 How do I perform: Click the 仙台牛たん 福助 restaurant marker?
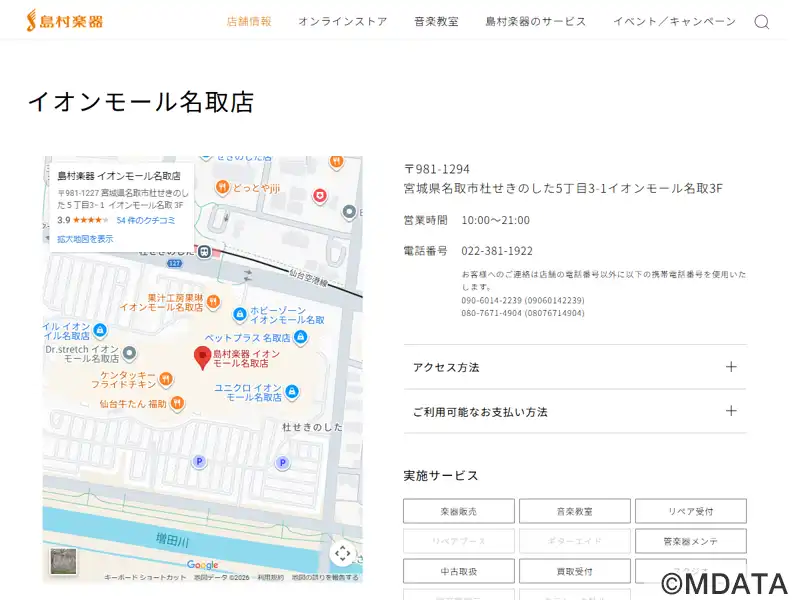coord(177,403)
